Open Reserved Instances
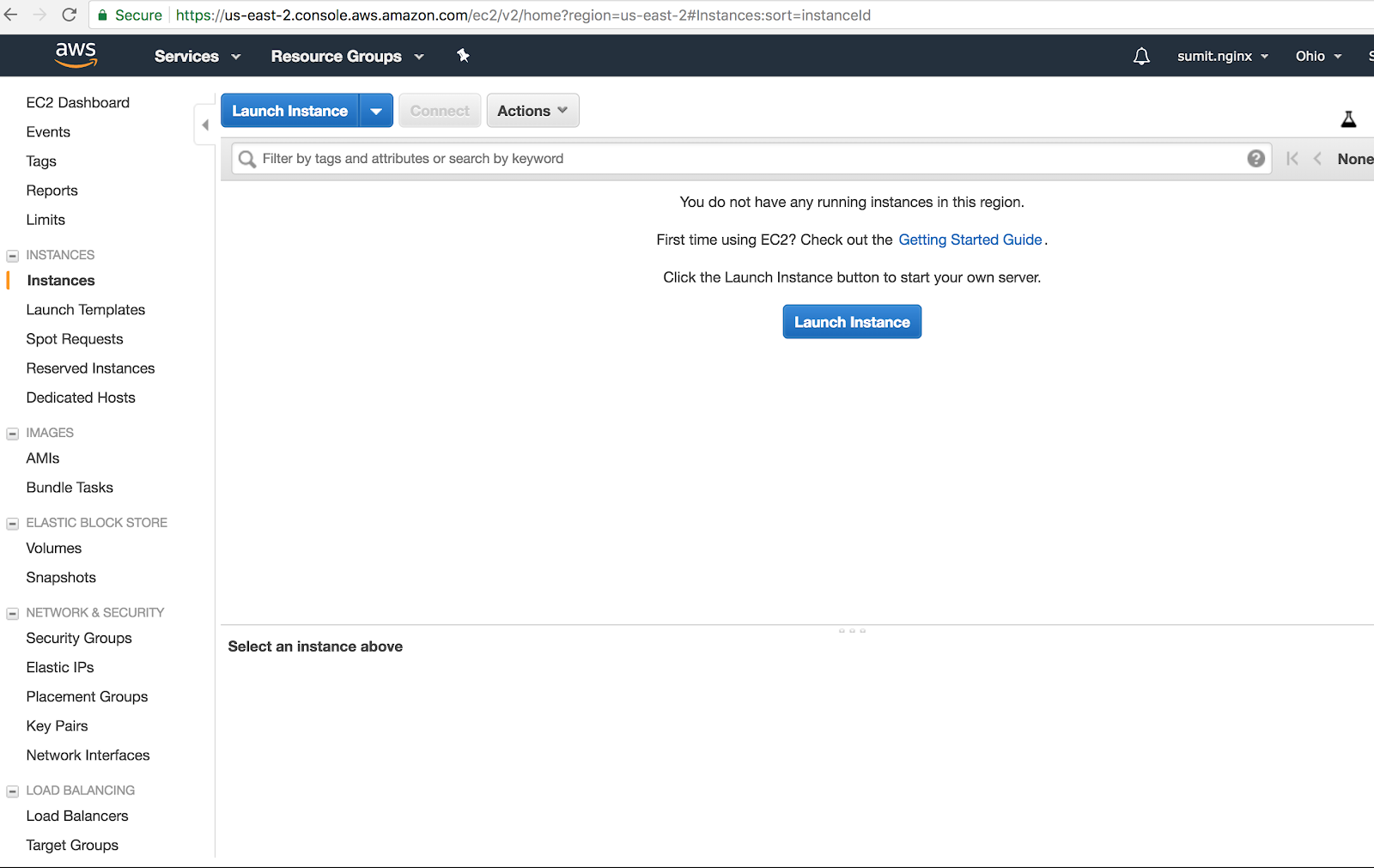 90,368
